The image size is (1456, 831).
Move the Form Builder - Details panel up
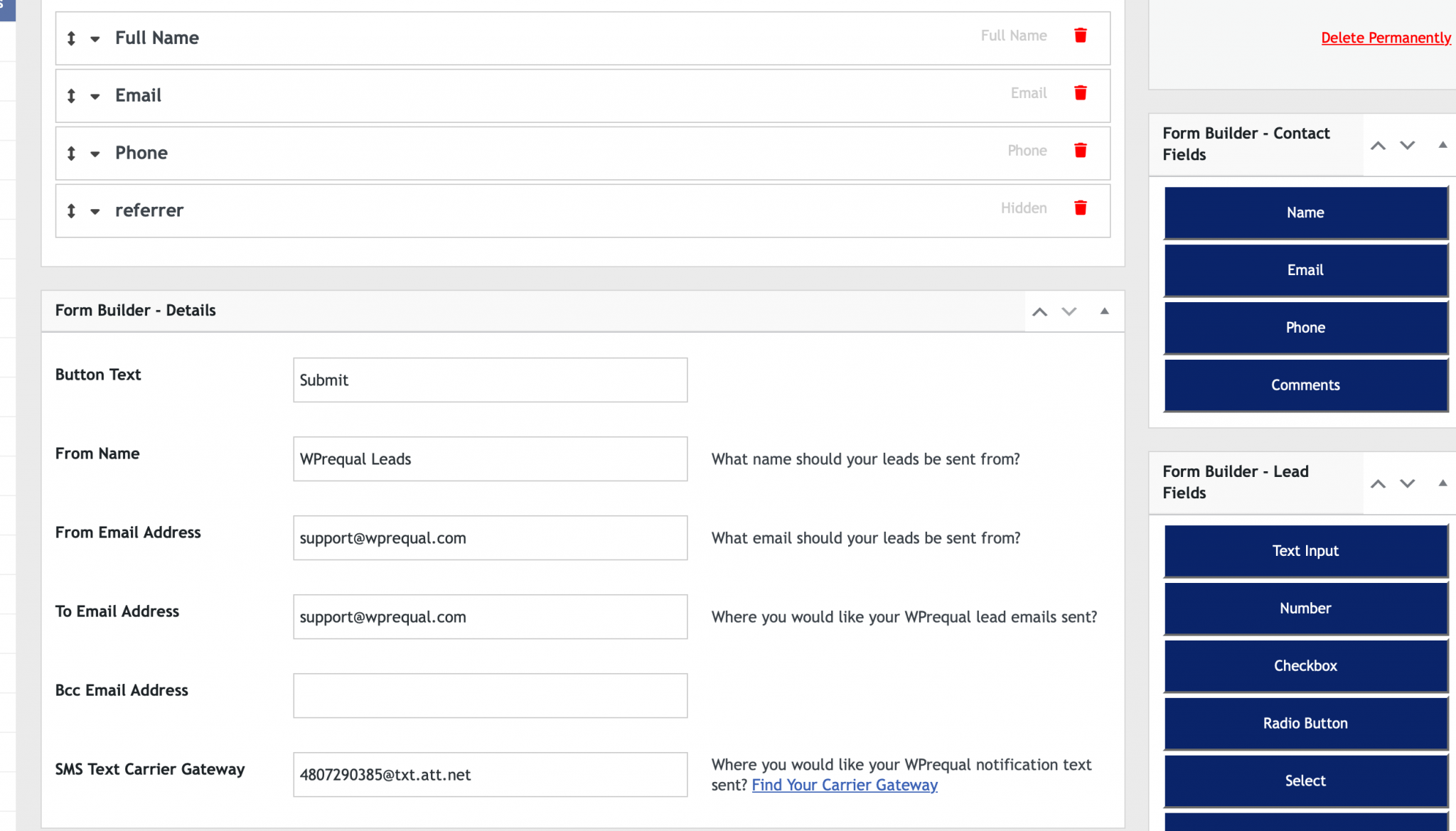pos(1041,311)
